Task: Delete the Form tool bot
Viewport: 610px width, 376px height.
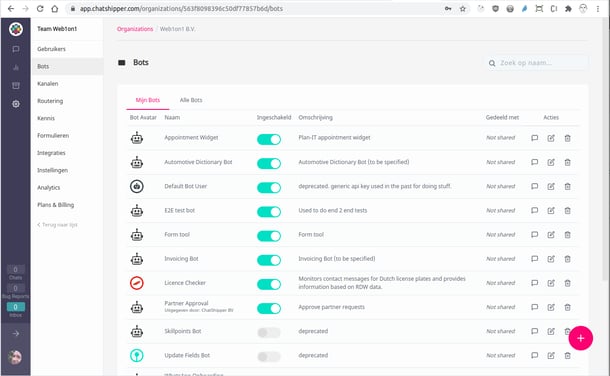Action: click(x=568, y=234)
